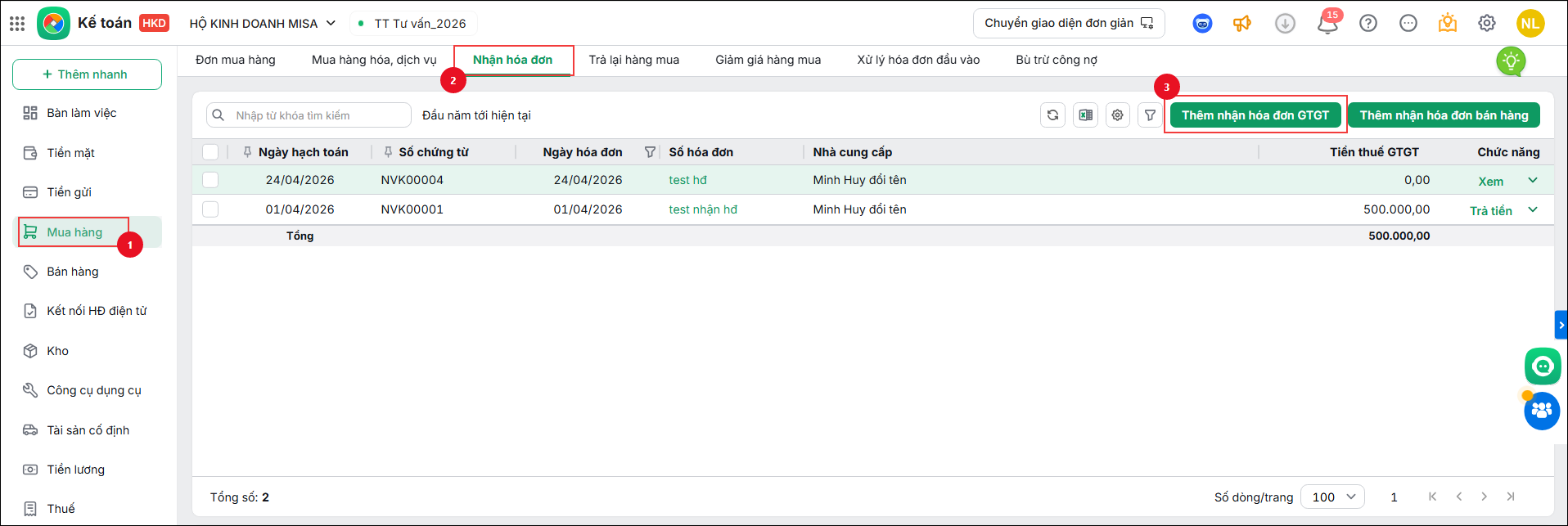
Task: Open the apps grid launcher icon
Action: click(x=17, y=24)
